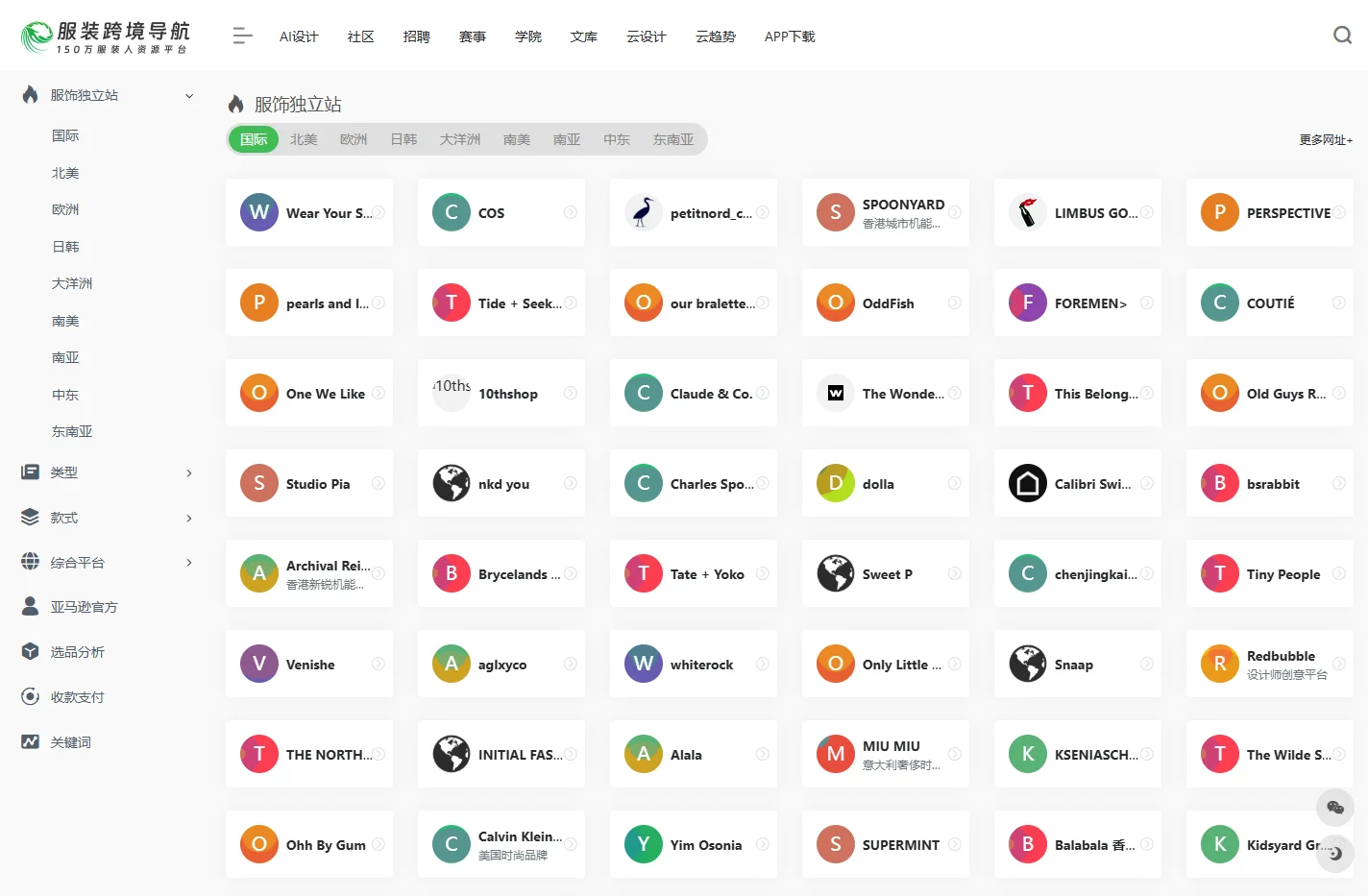Switch to the 大洋洲 region tab

(460, 139)
